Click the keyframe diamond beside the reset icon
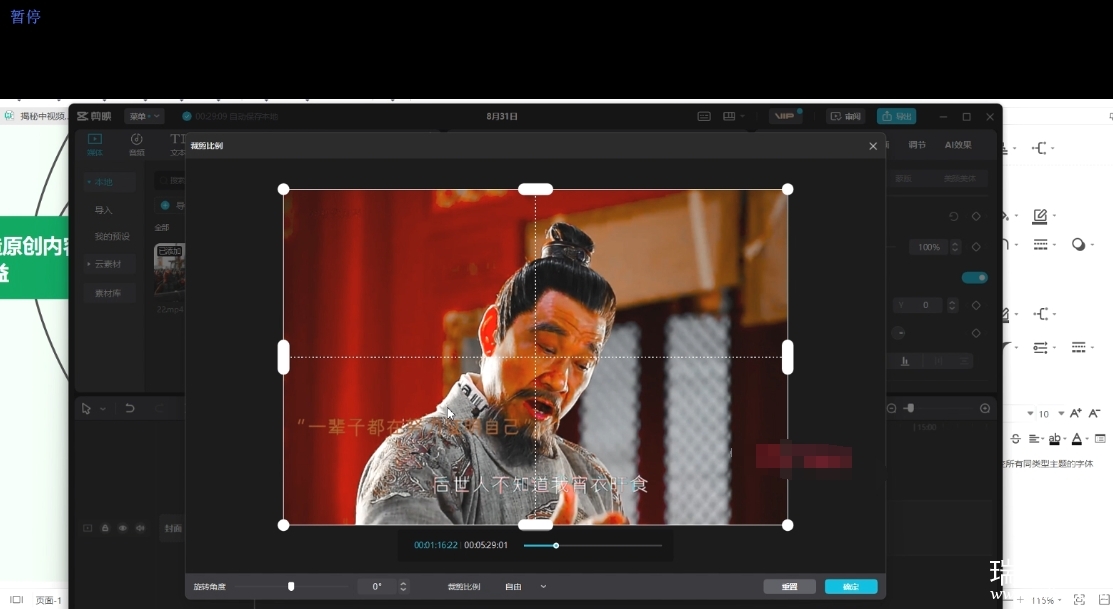Image resolution: width=1113 pixels, height=609 pixels. pyautogui.click(x=976, y=216)
